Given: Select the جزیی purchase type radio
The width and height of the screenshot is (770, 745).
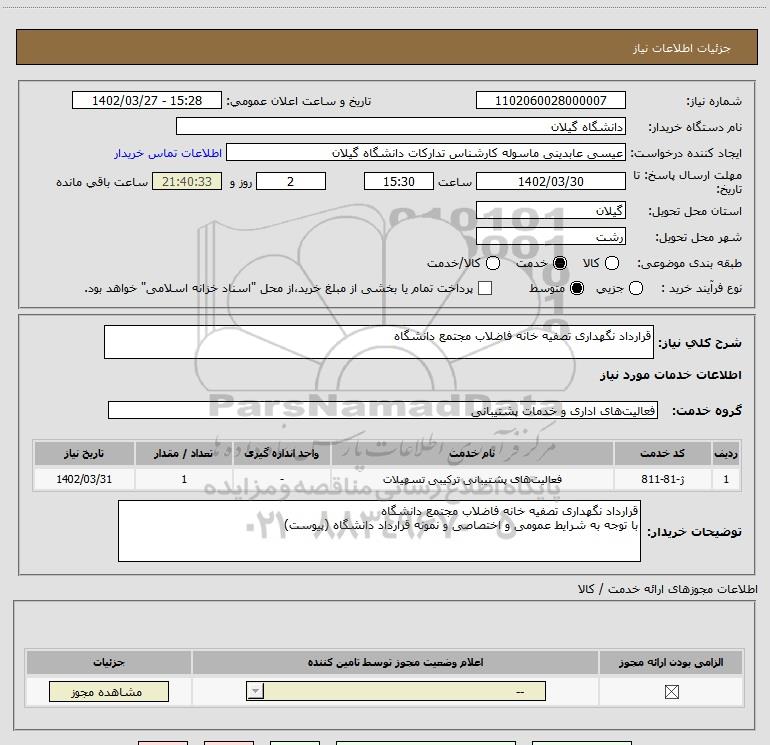Looking at the screenshot, I should [635, 288].
